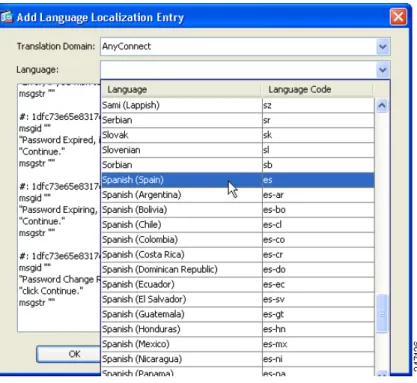Click the AnyConnect Translation Domain field
This screenshot has width=417, height=383.
tap(238, 47)
